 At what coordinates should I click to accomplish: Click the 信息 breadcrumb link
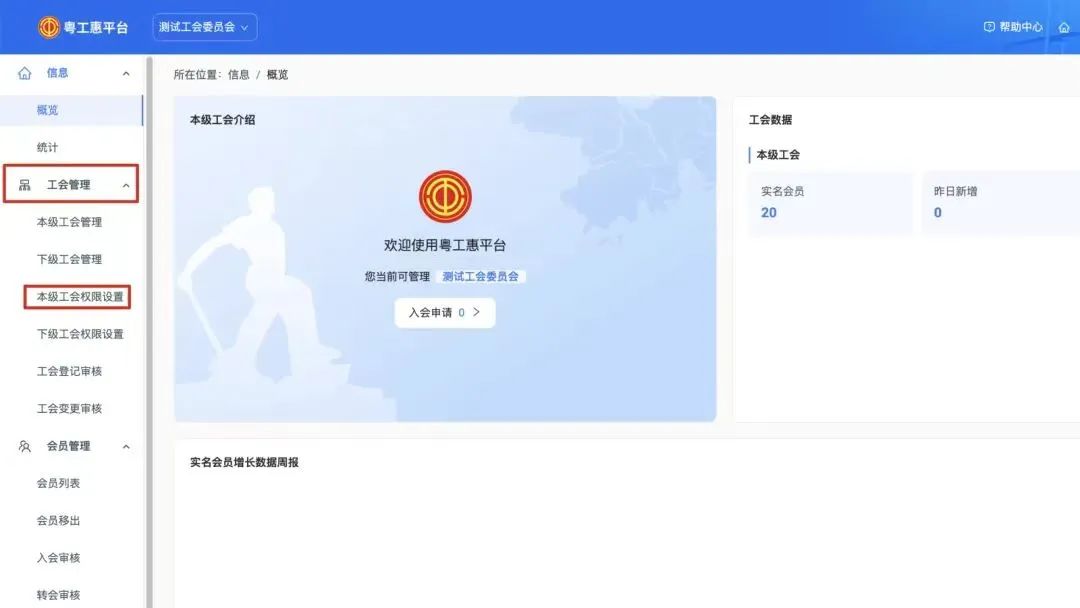pyautogui.click(x=238, y=74)
